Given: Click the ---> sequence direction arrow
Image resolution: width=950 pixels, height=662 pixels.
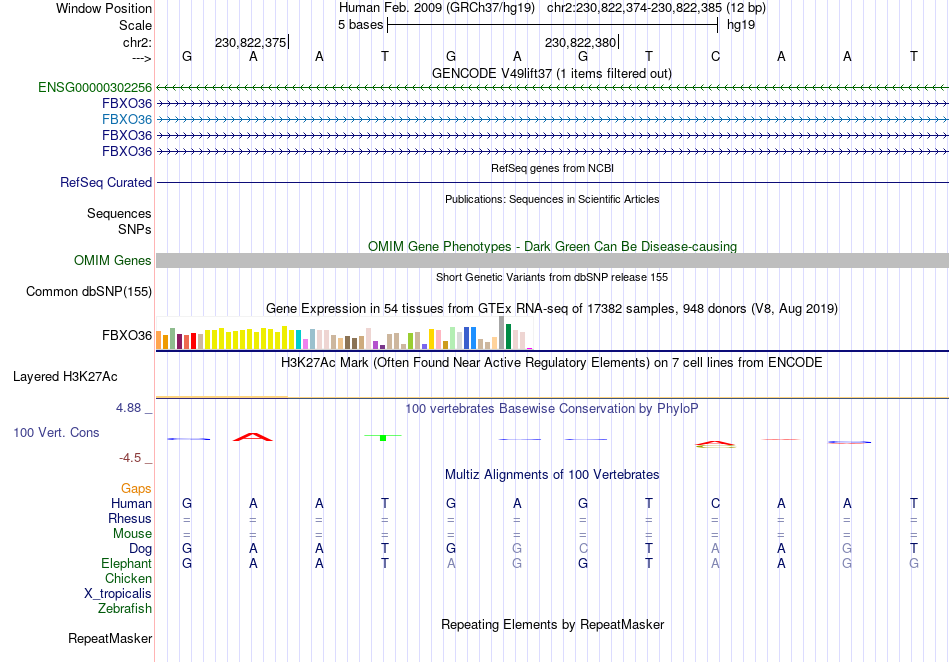Looking at the screenshot, I should tap(141, 58).
